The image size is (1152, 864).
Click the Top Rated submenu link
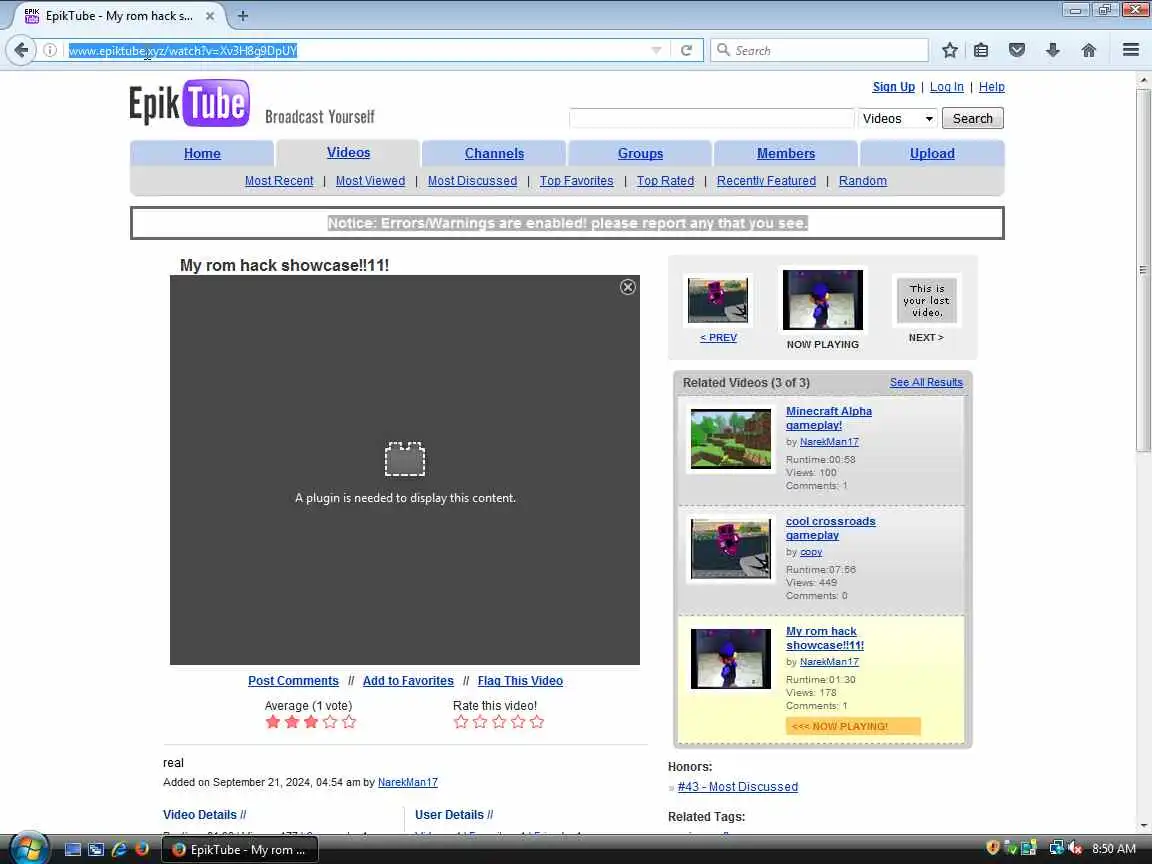(665, 181)
